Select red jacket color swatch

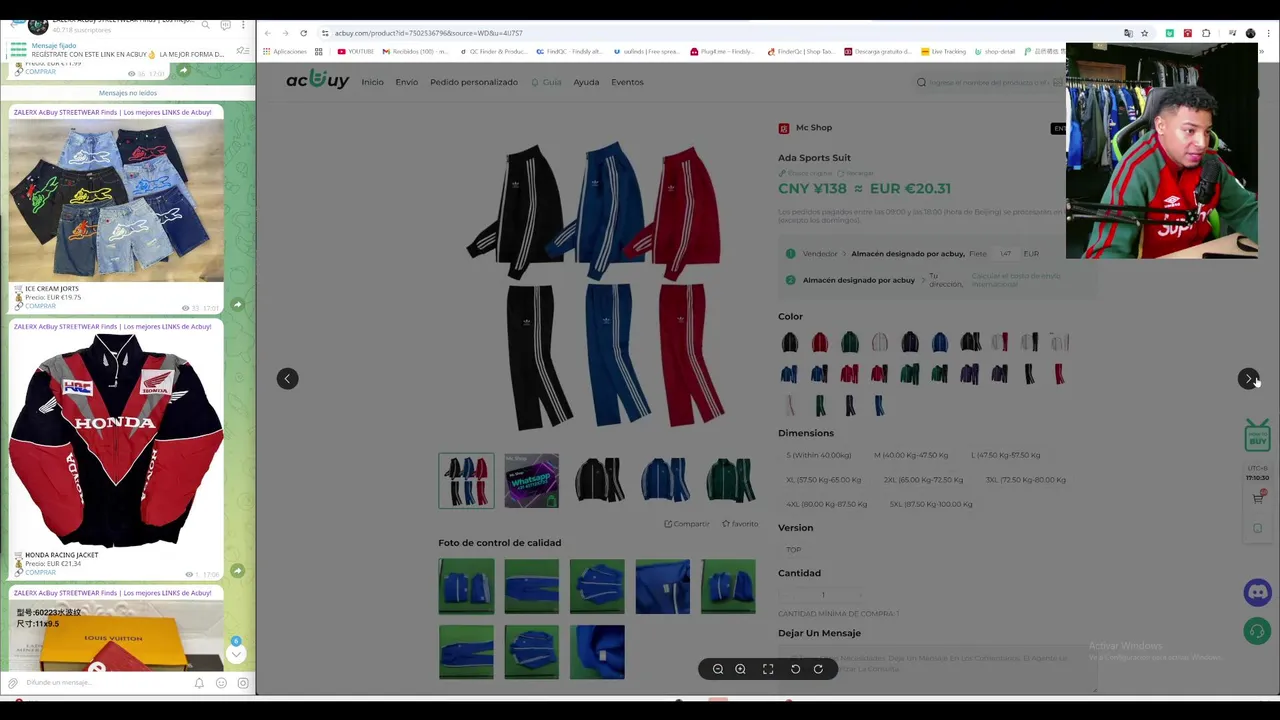pos(820,343)
